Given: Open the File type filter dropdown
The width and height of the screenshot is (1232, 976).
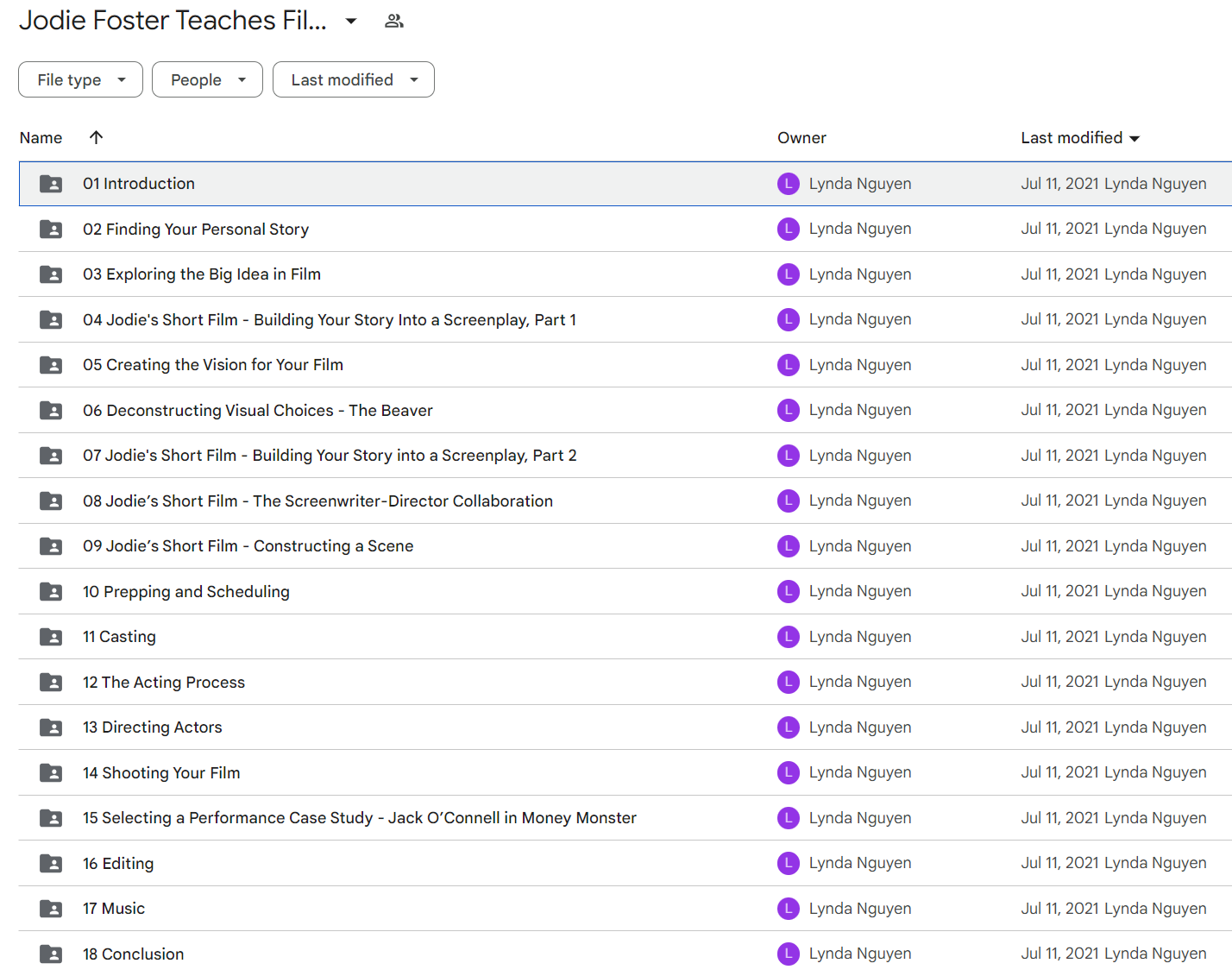Looking at the screenshot, I should click(80, 79).
